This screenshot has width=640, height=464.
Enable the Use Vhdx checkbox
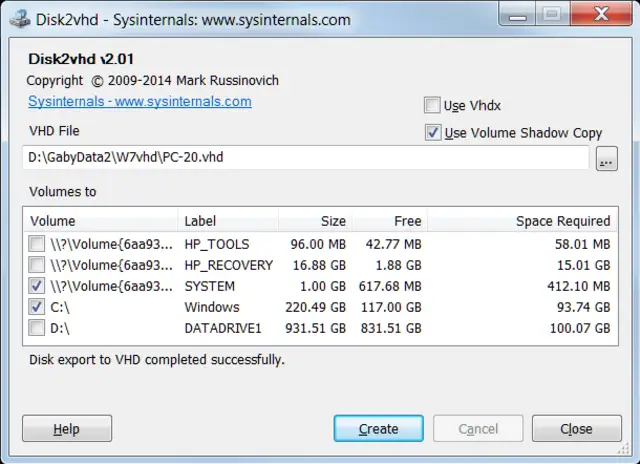[x=432, y=105]
